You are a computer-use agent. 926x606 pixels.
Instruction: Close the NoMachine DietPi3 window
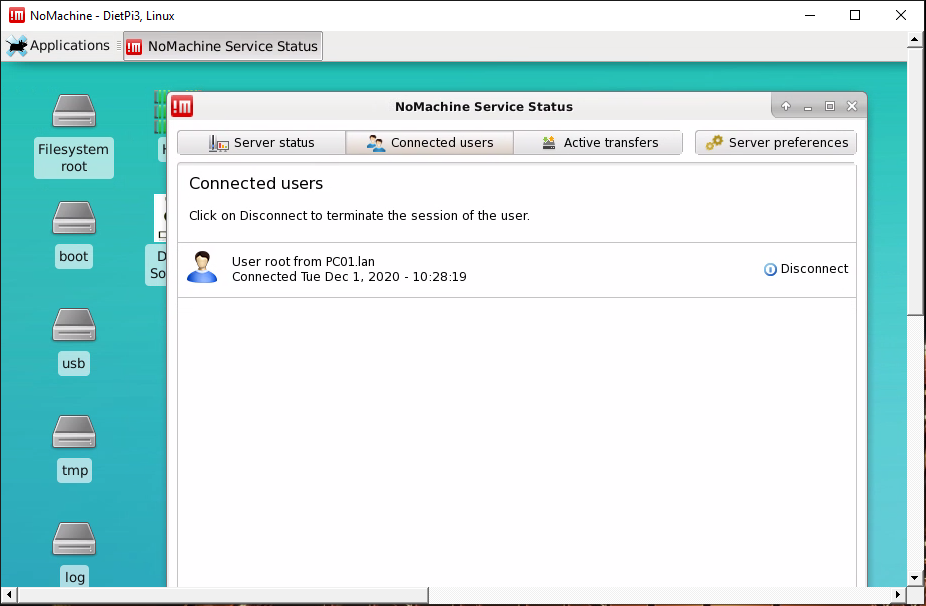(901, 15)
